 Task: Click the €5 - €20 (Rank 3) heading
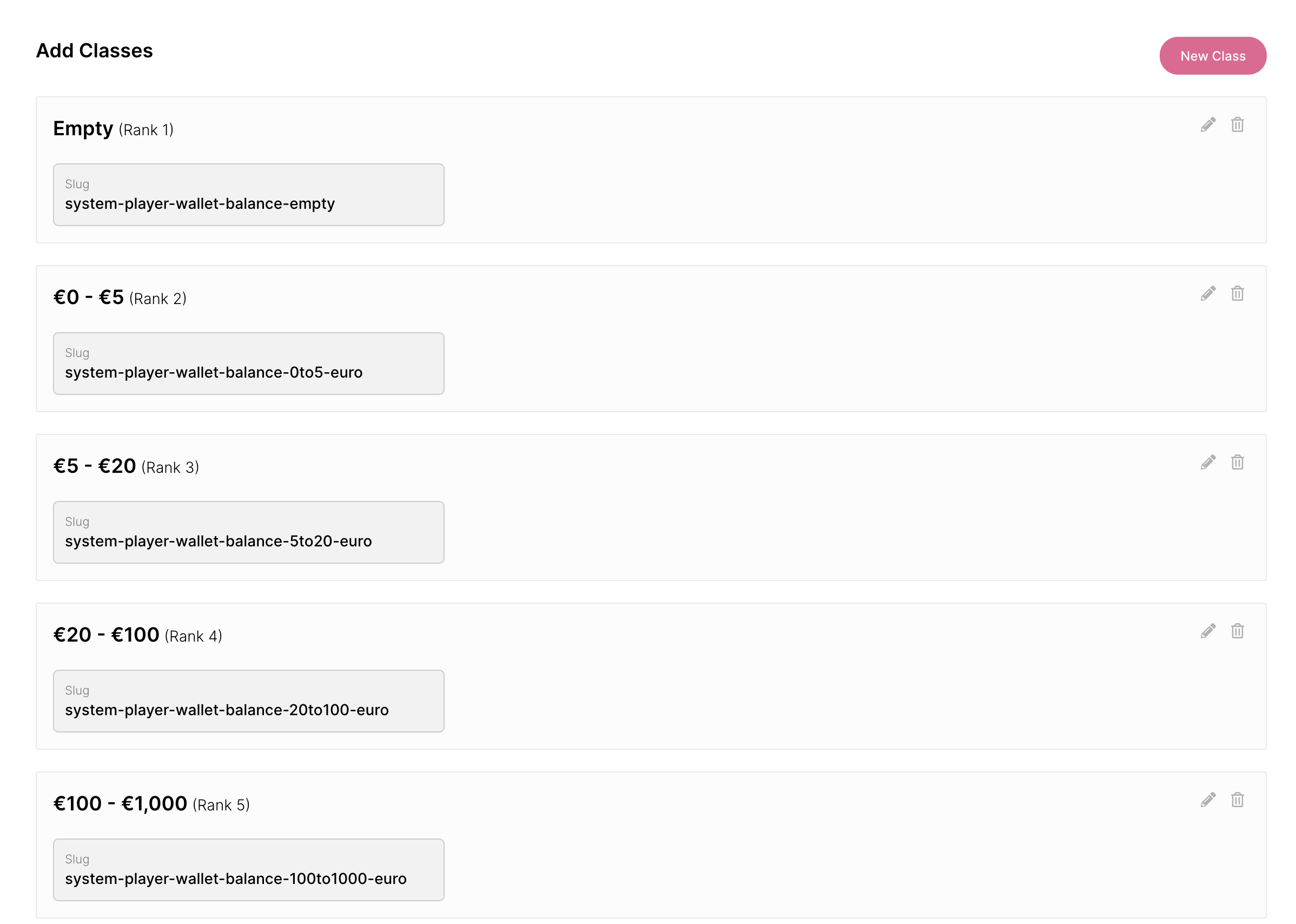[125, 466]
